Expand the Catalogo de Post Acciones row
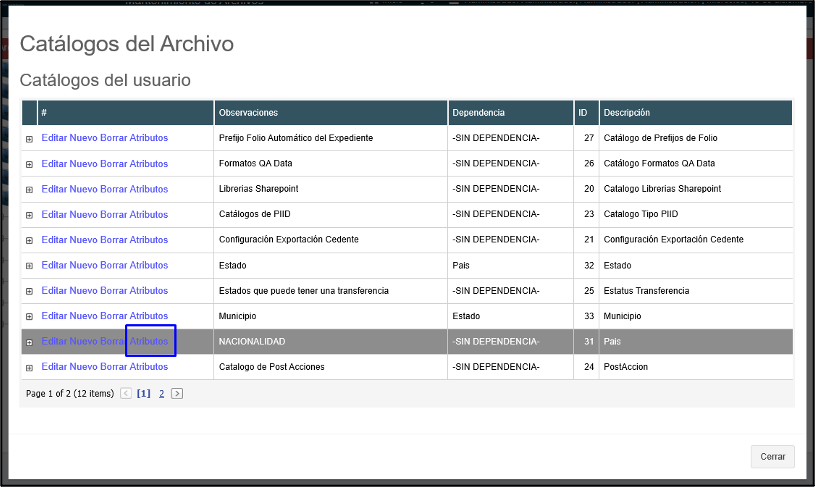Image resolution: width=816 pixels, height=488 pixels. point(29,367)
